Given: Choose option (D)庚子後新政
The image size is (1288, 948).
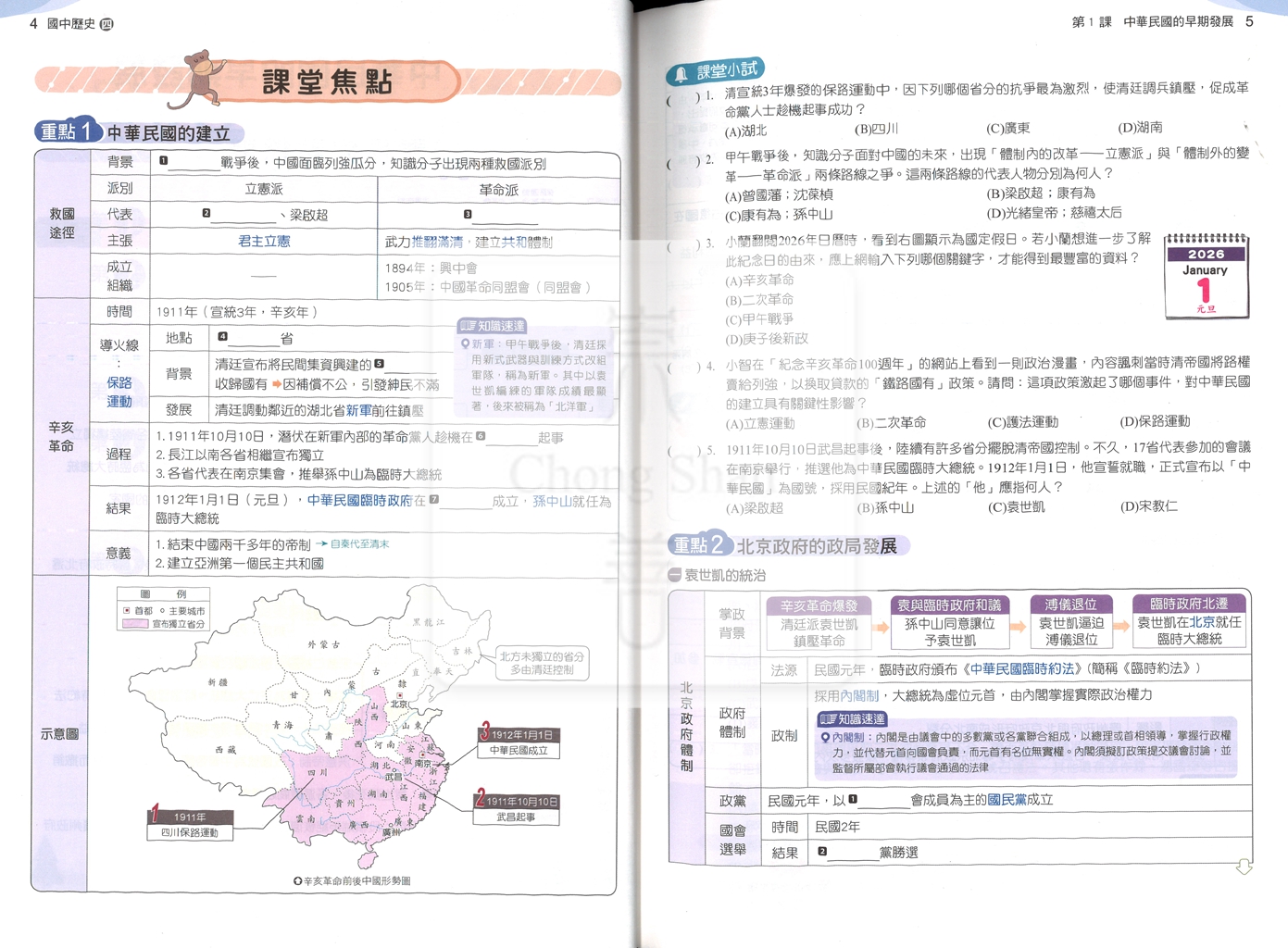Looking at the screenshot, I should click(x=767, y=339).
